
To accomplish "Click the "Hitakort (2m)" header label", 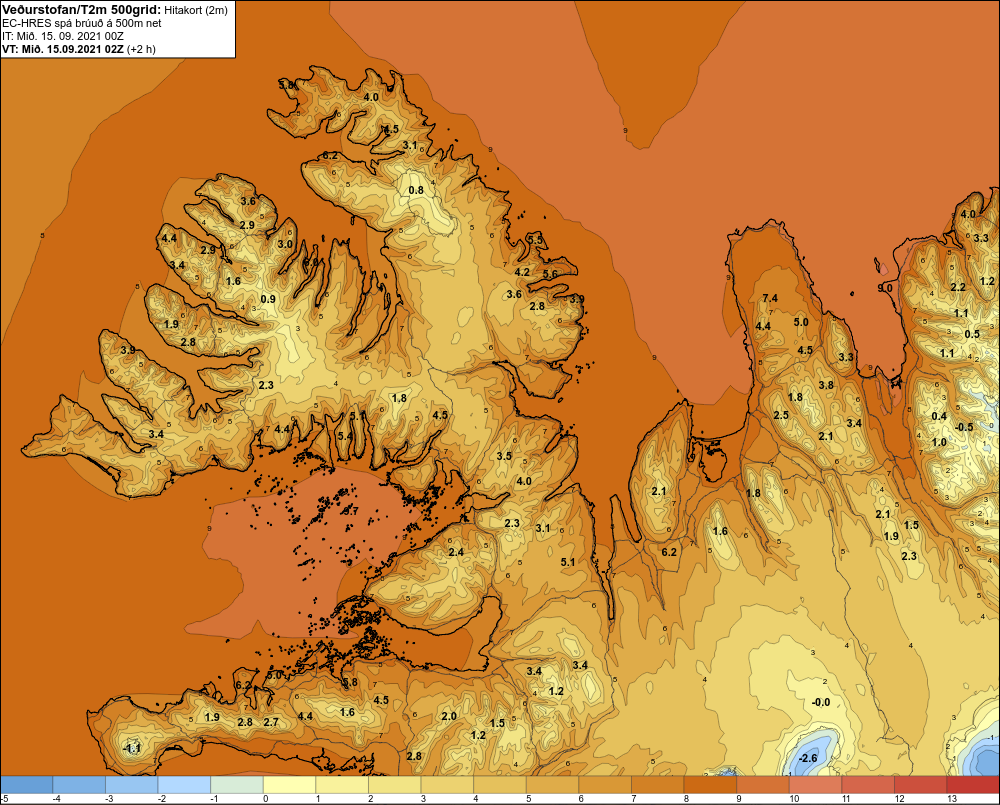I will 195,10.
